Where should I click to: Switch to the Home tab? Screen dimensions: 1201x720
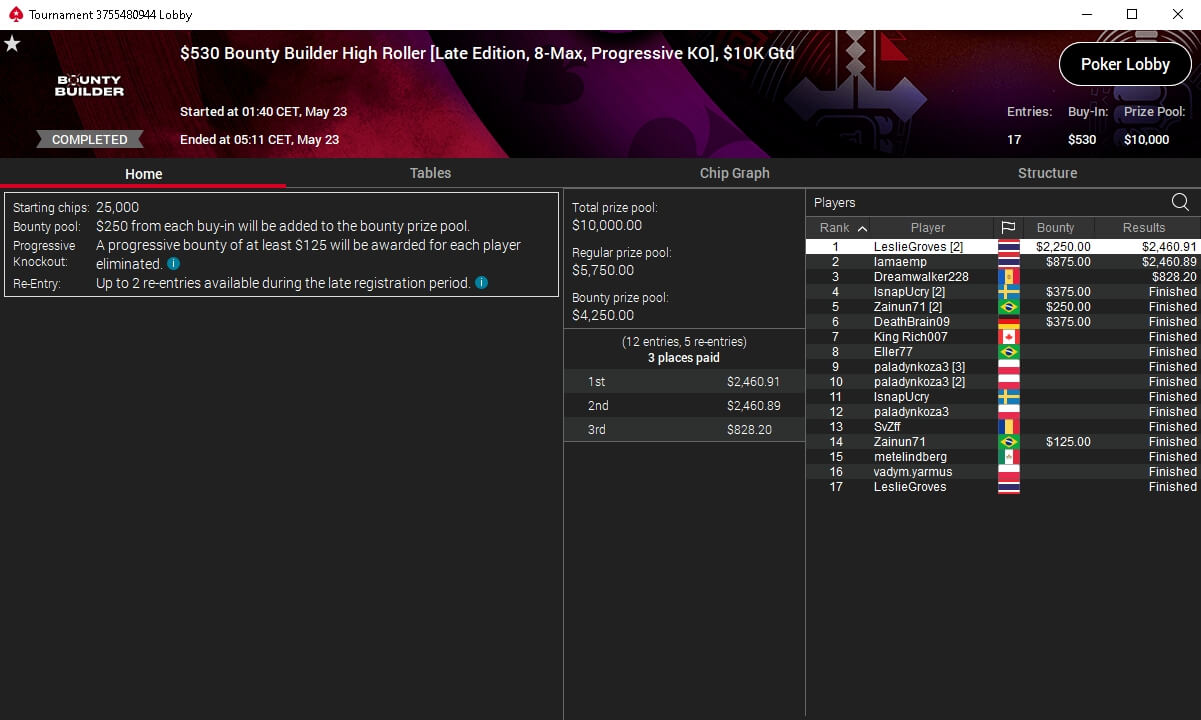[143, 174]
